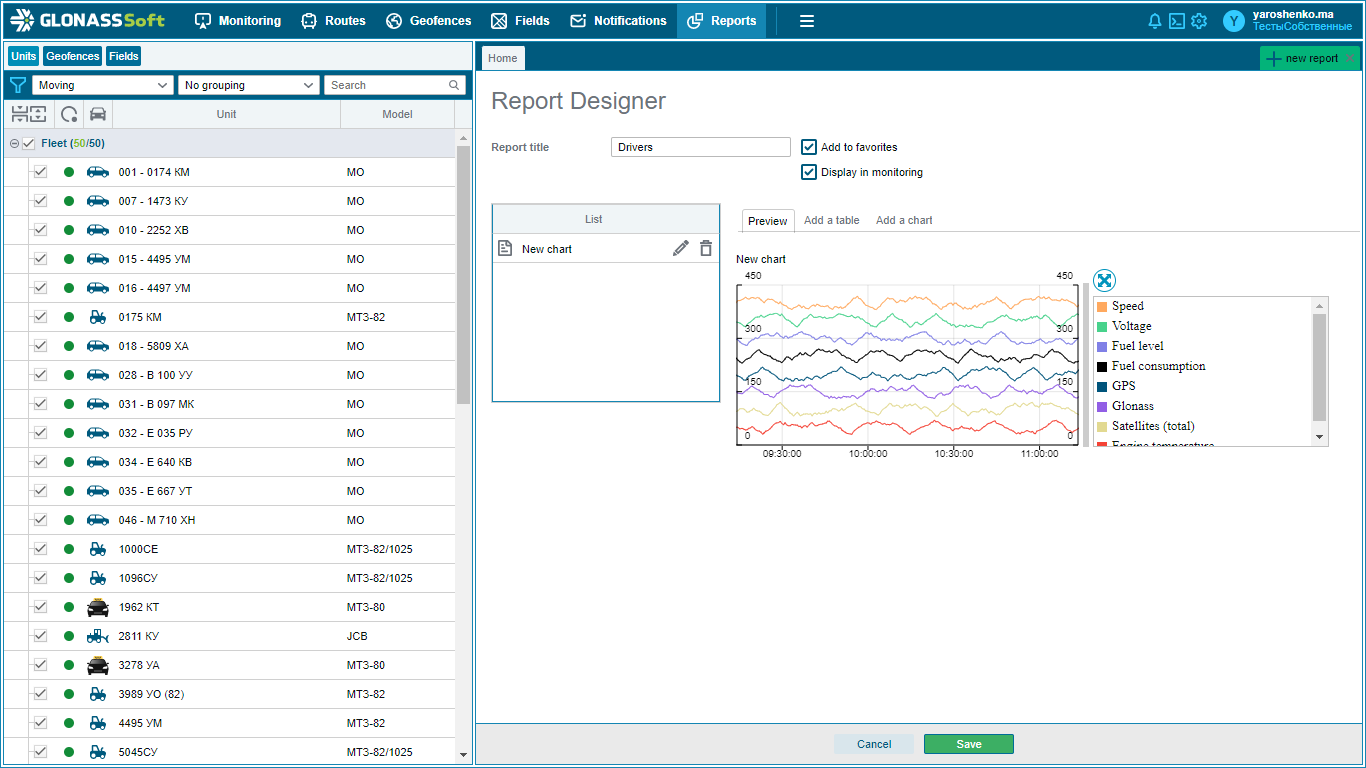Uncheck unit 010 - 2252 ХВ

coord(40,230)
